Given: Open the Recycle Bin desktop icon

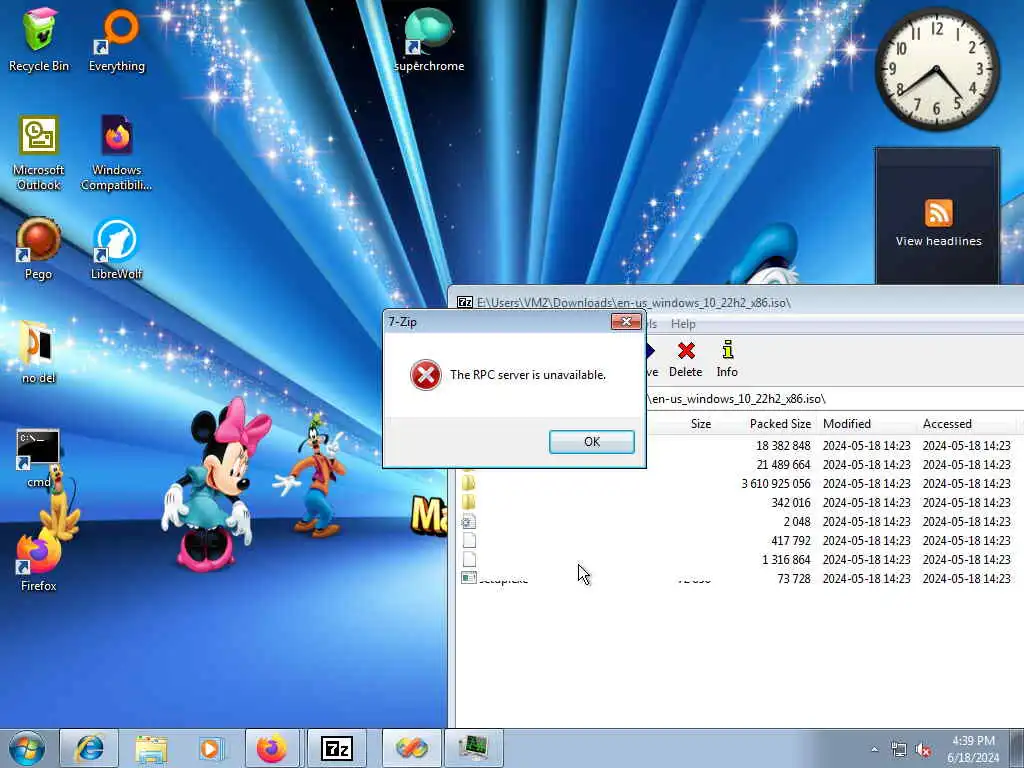Looking at the screenshot, I should pyautogui.click(x=39, y=39).
